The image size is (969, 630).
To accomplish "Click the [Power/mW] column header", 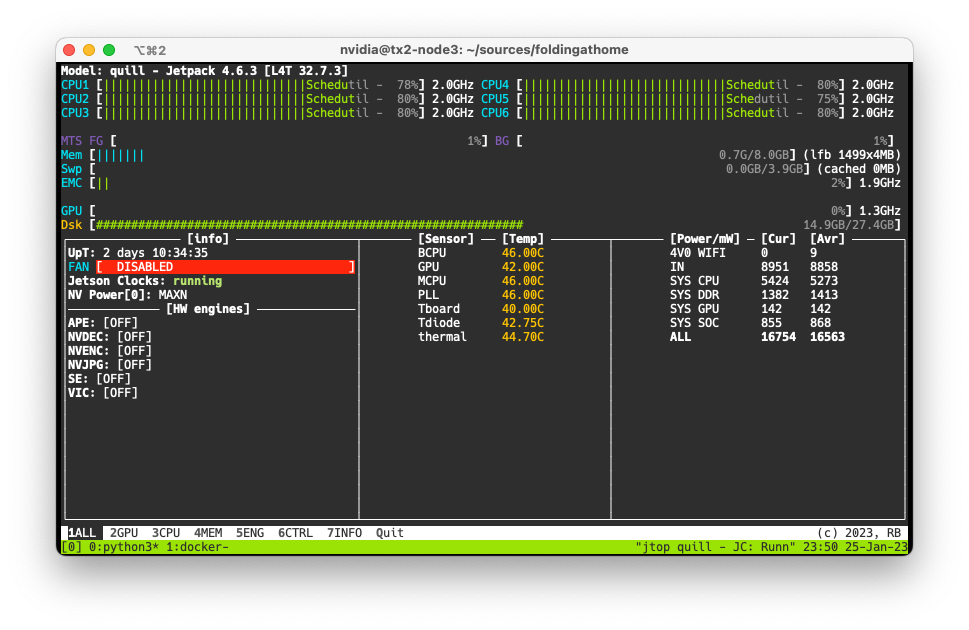I will (705, 239).
